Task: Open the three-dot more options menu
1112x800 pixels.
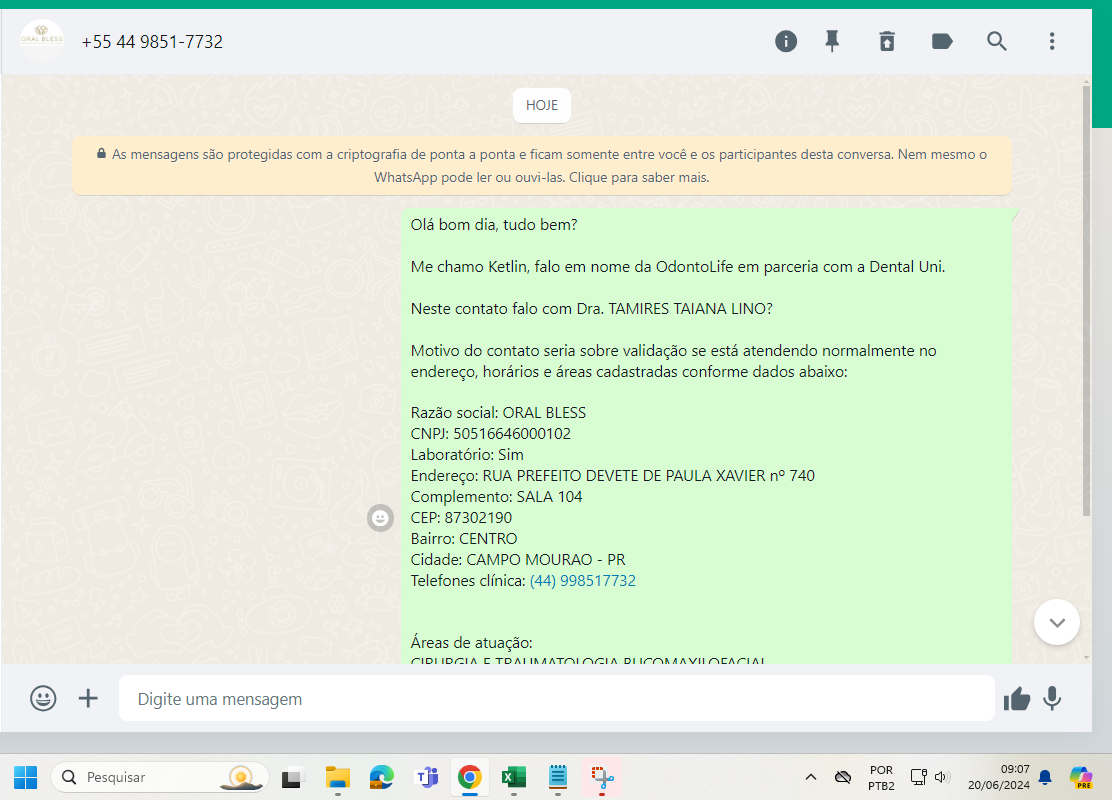Action: pyautogui.click(x=1052, y=41)
